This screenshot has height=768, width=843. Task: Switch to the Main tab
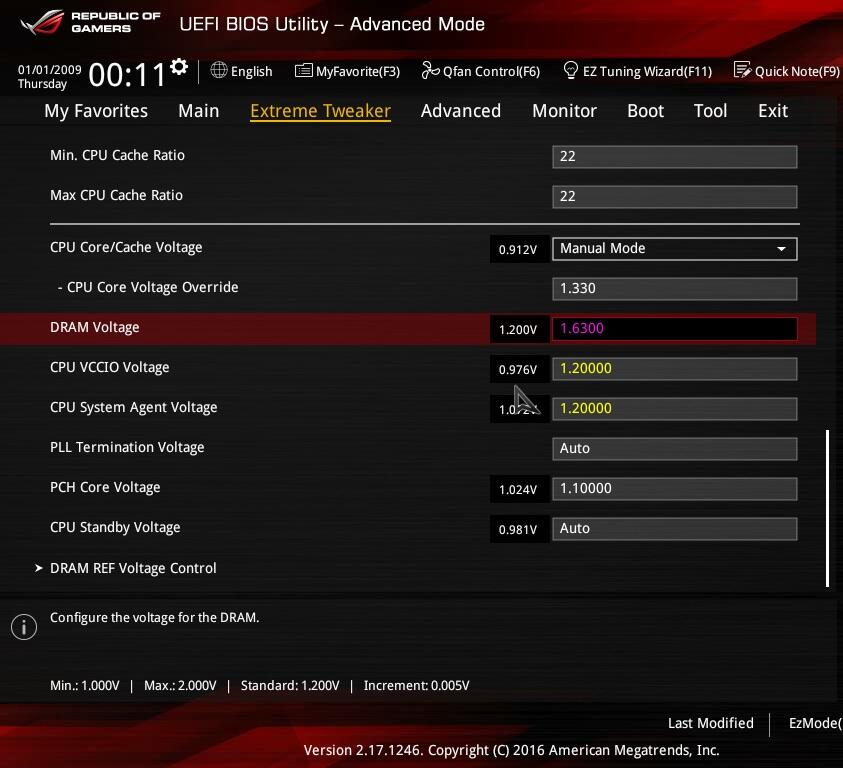[198, 111]
